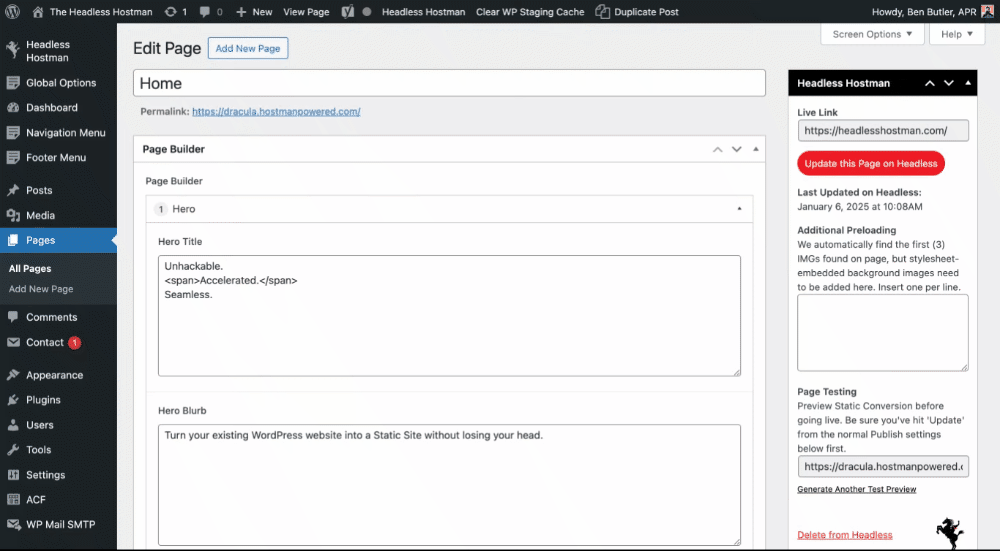Click the user avatar next to Howdy
The width and height of the screenshot is (1000, 551).
coord(987,12)
